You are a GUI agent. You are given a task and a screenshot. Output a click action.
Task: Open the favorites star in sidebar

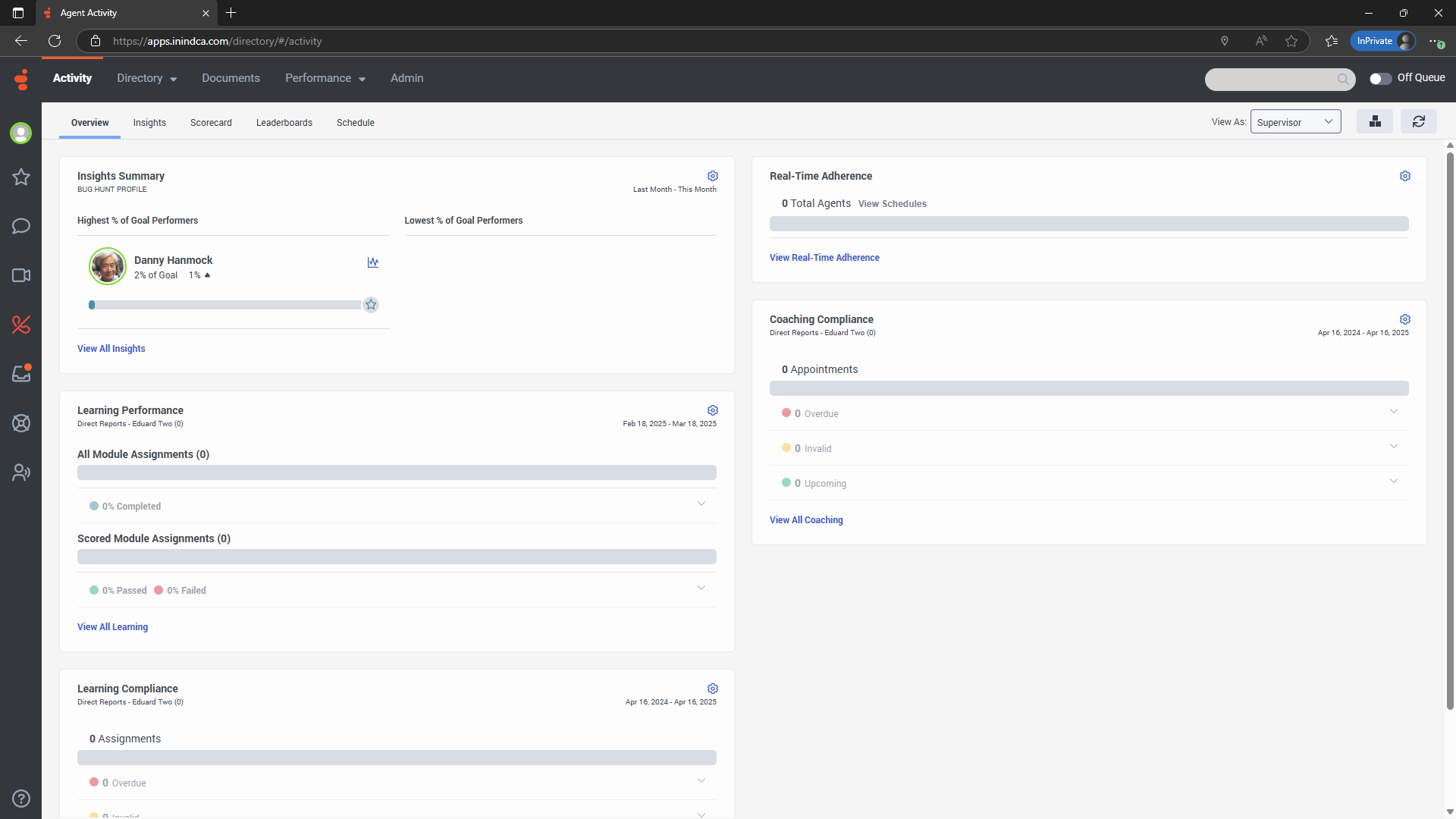point(21,177)
